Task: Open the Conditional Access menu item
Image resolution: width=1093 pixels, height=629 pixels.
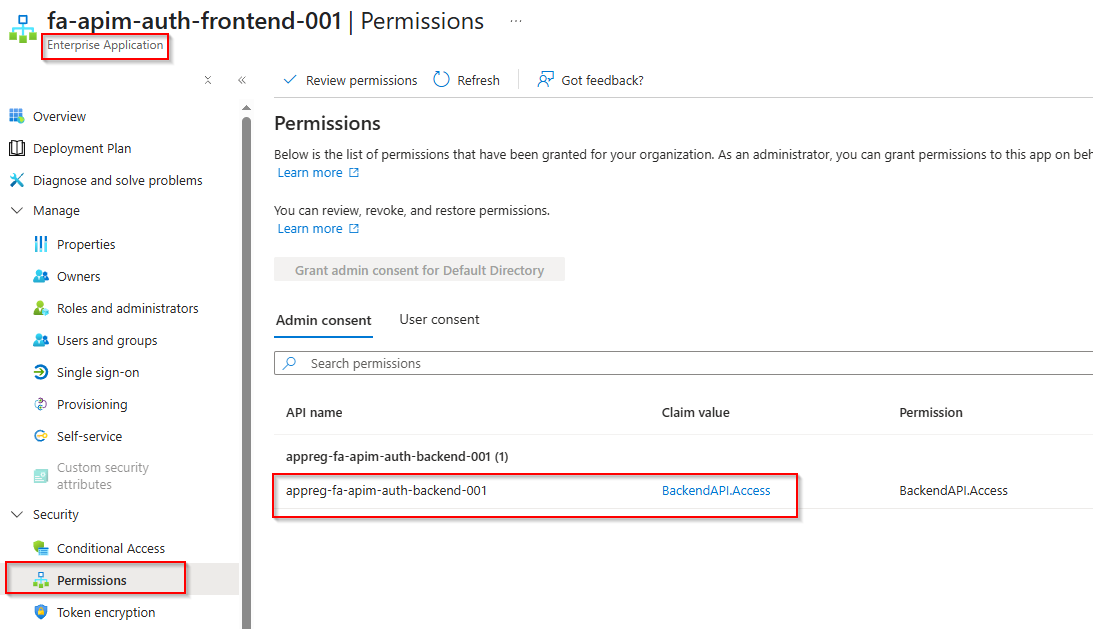Action: (x=111, y=549)
